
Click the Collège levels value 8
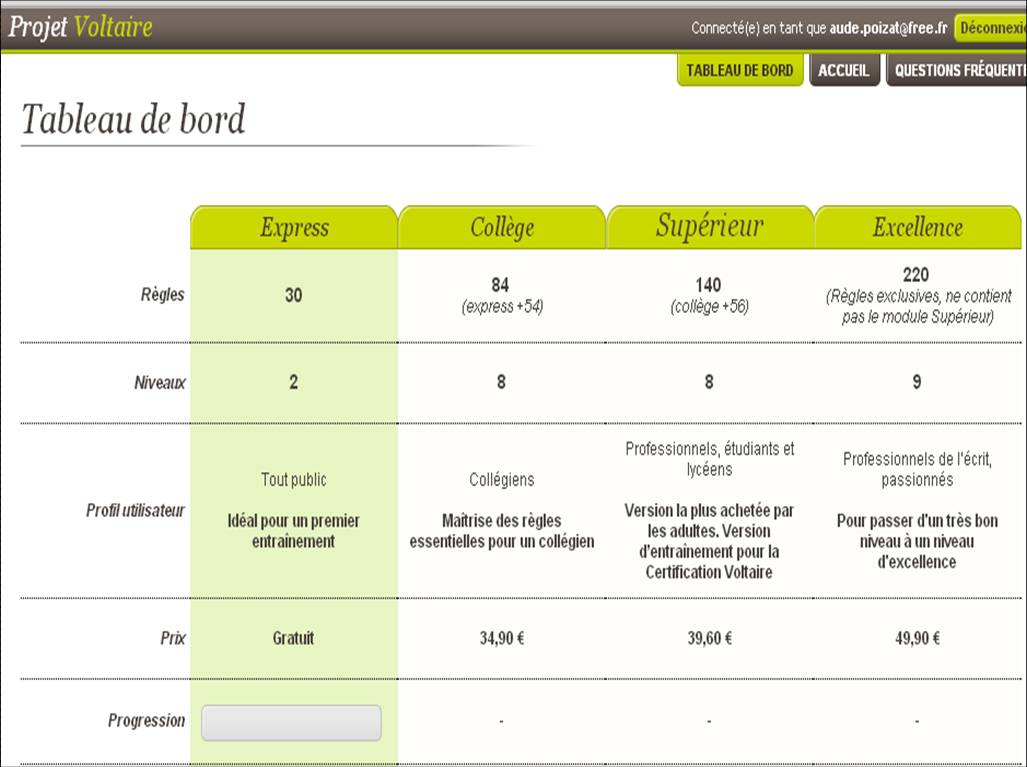[x=501, y=382]
